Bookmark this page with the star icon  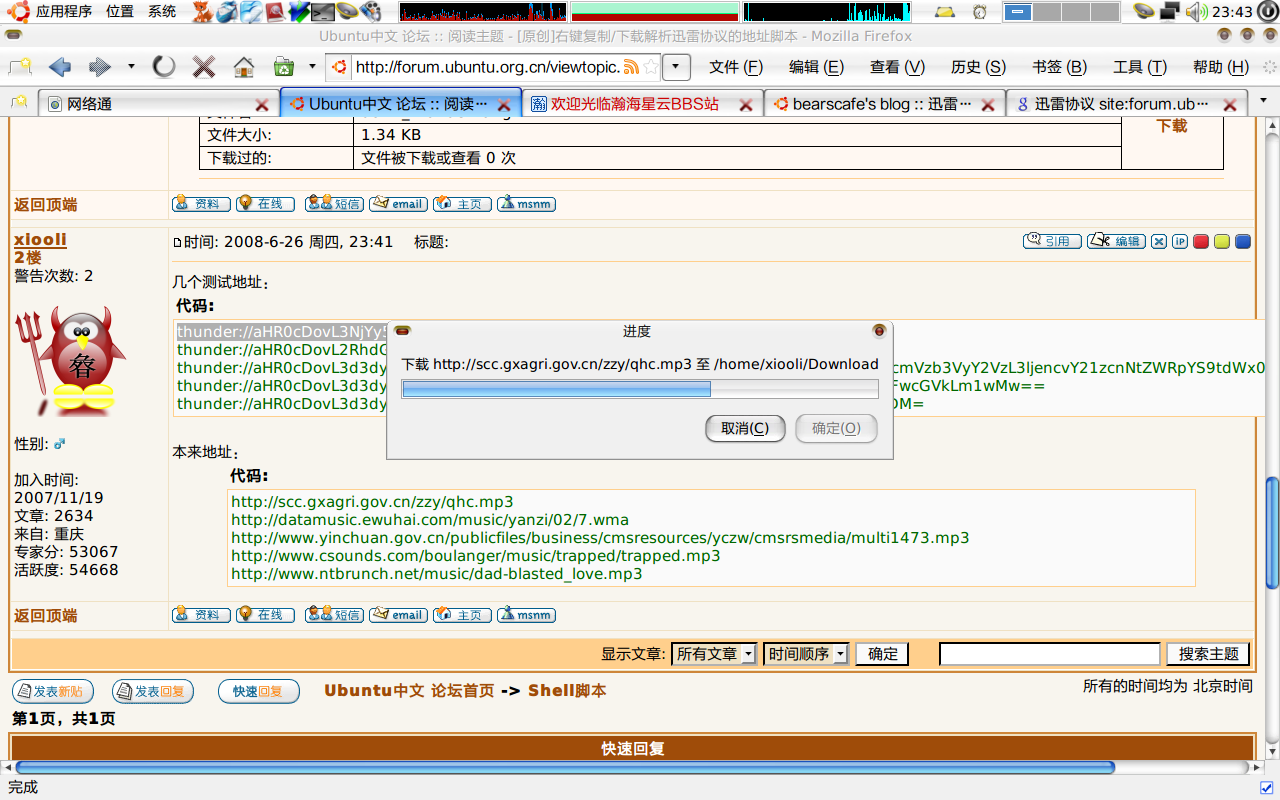[650, 67]
